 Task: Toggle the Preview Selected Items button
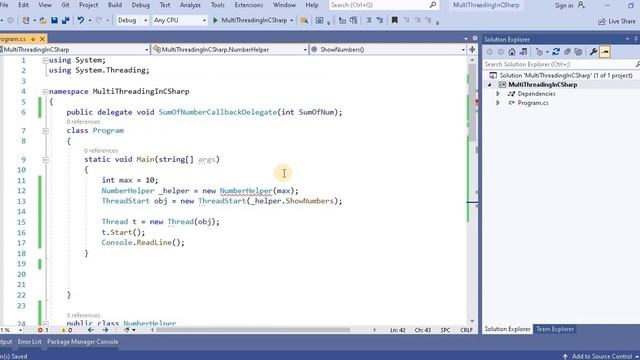(x=605, y=52)
